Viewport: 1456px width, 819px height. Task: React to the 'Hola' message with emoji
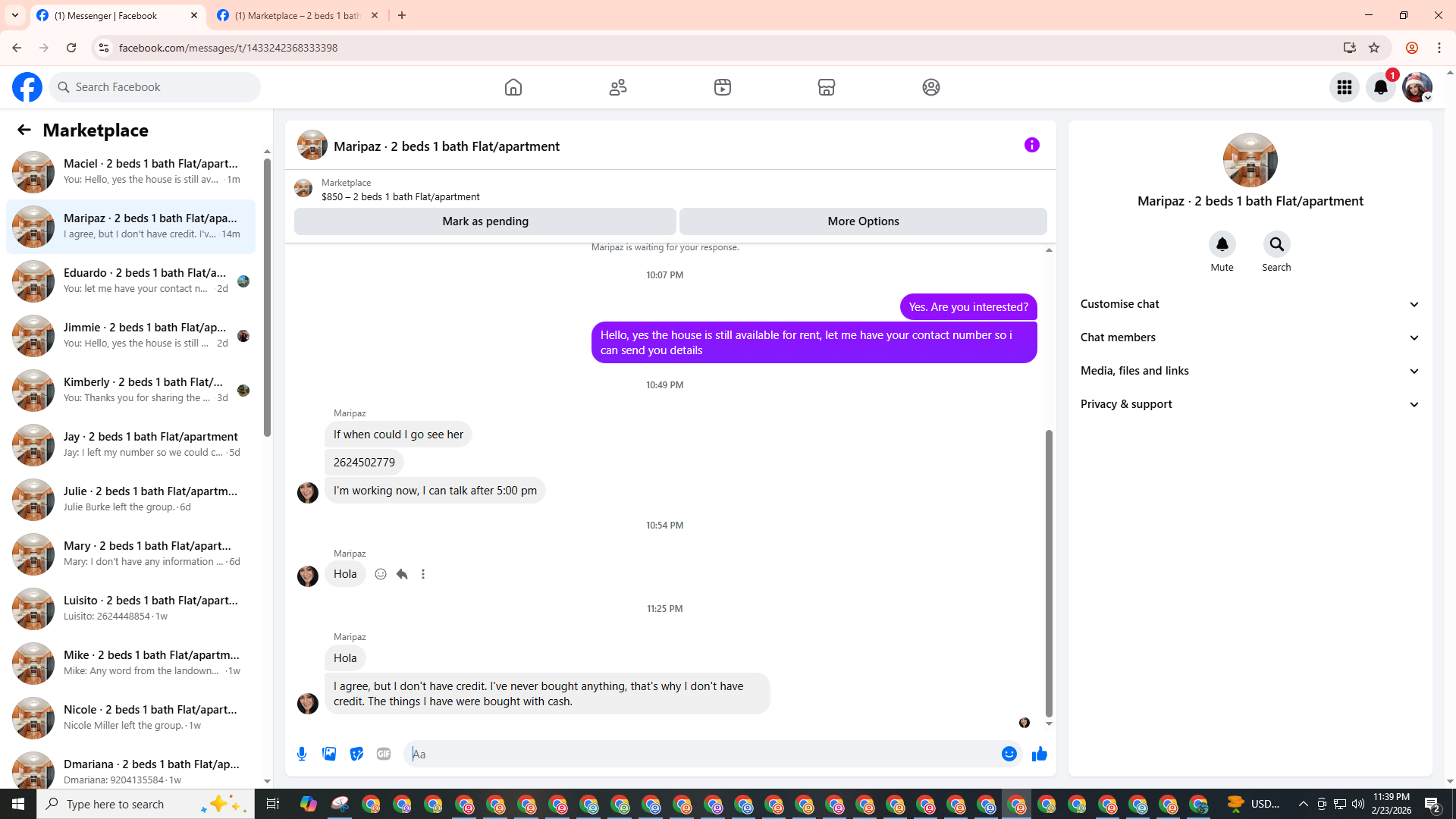(381, 574)
